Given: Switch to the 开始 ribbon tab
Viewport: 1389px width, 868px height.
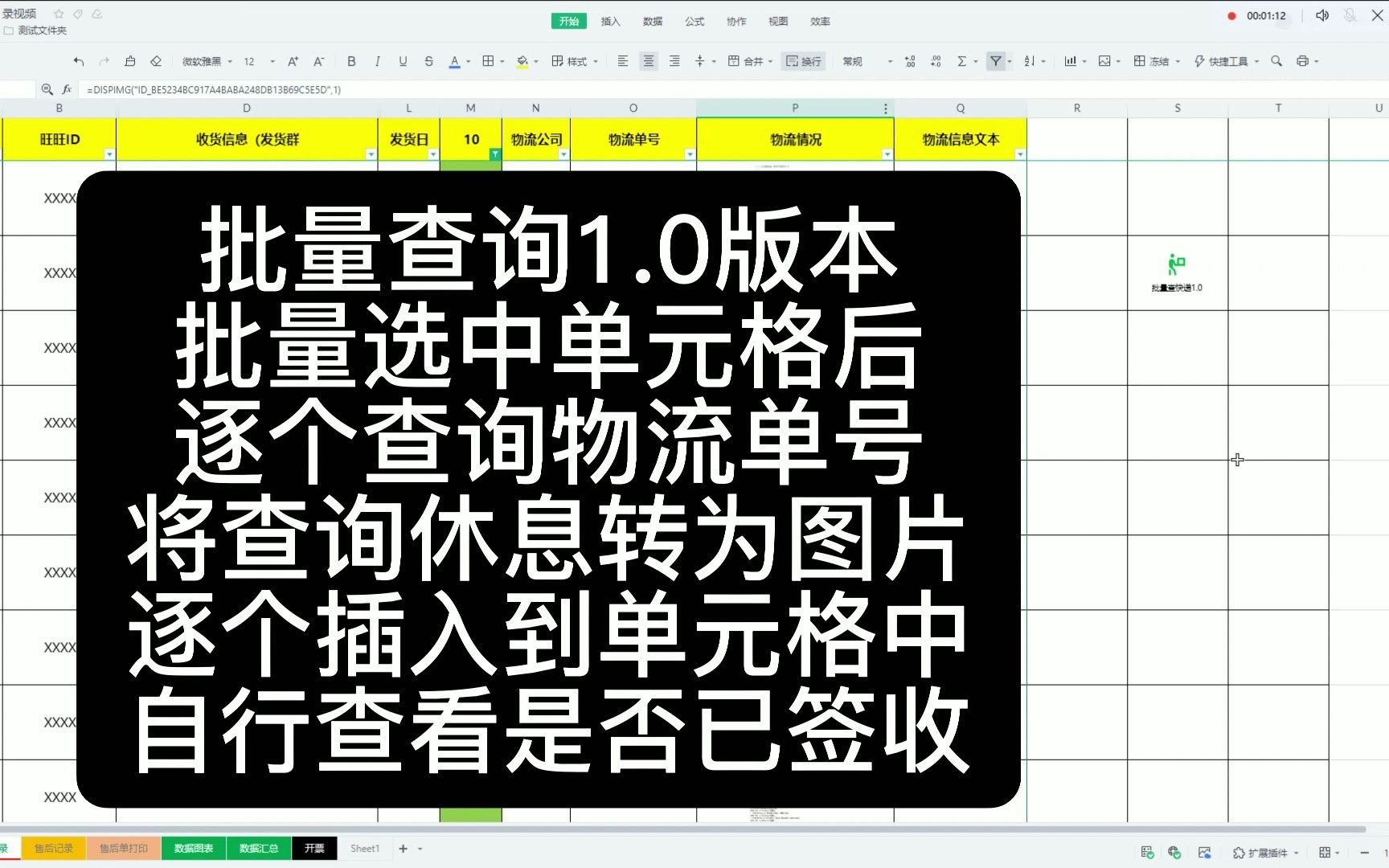Looking at the screenshot, I should [x=569, y=22].
